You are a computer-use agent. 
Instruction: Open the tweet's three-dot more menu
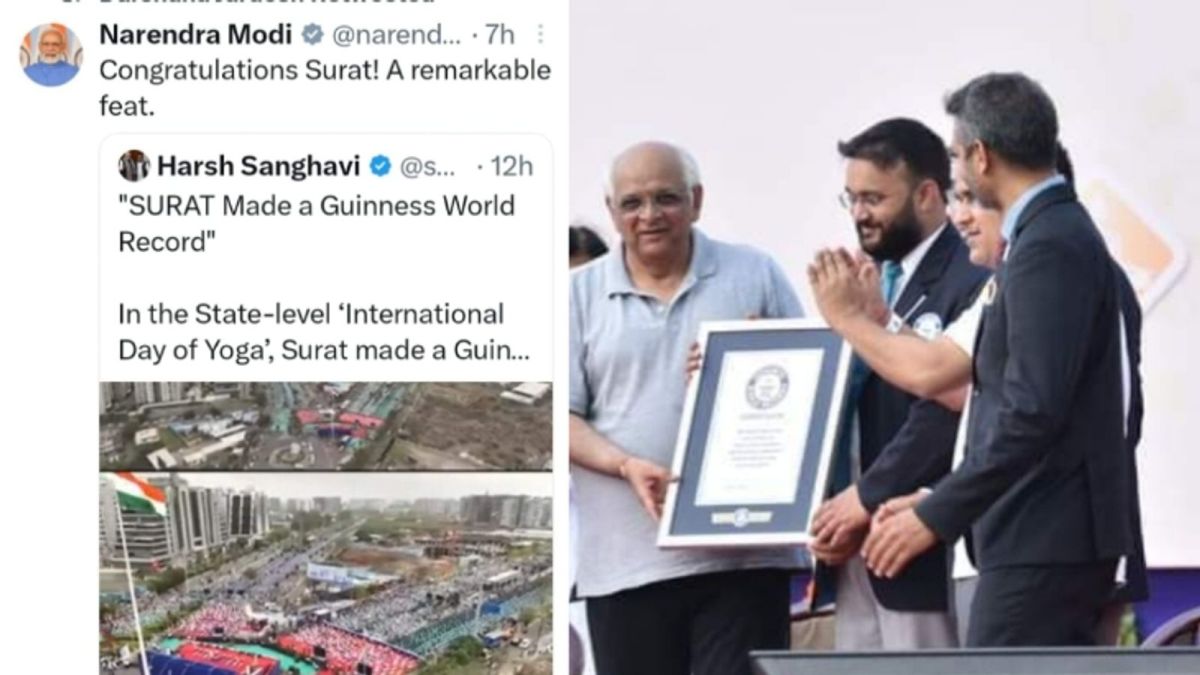pos(540,35)
